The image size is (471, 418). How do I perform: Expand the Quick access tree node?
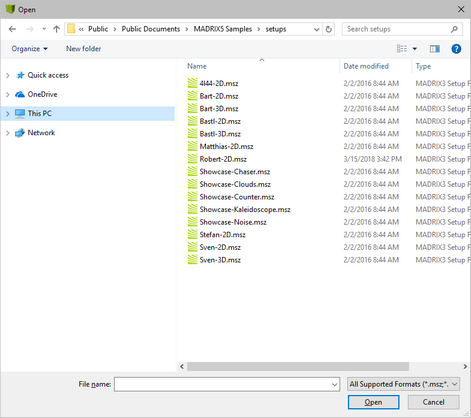(x=8, y=76)
